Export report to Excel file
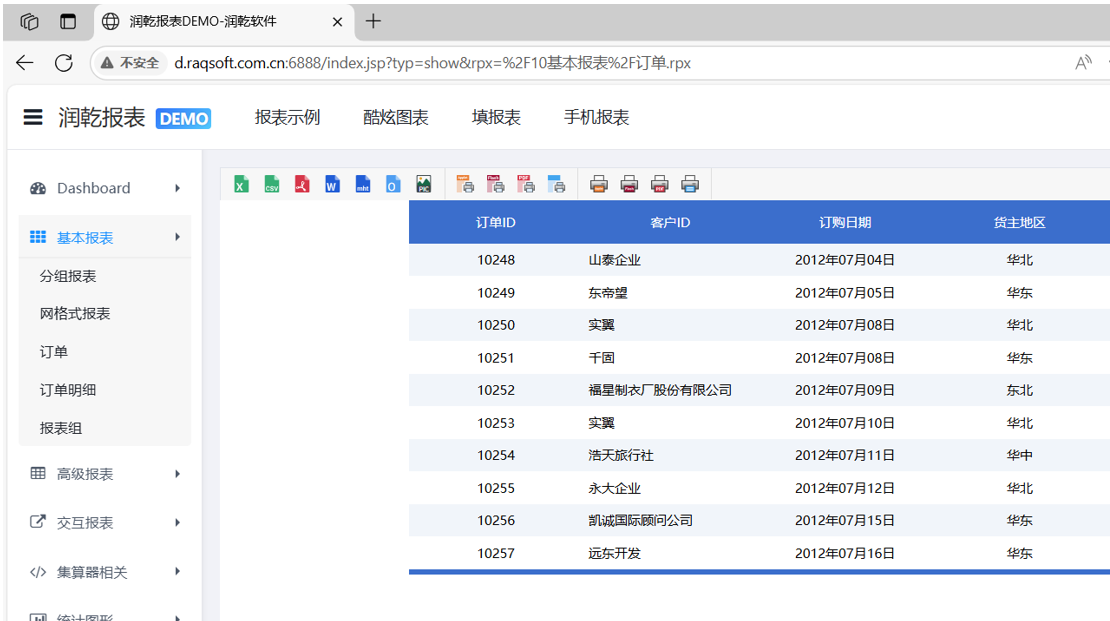 tap(241, 184)
